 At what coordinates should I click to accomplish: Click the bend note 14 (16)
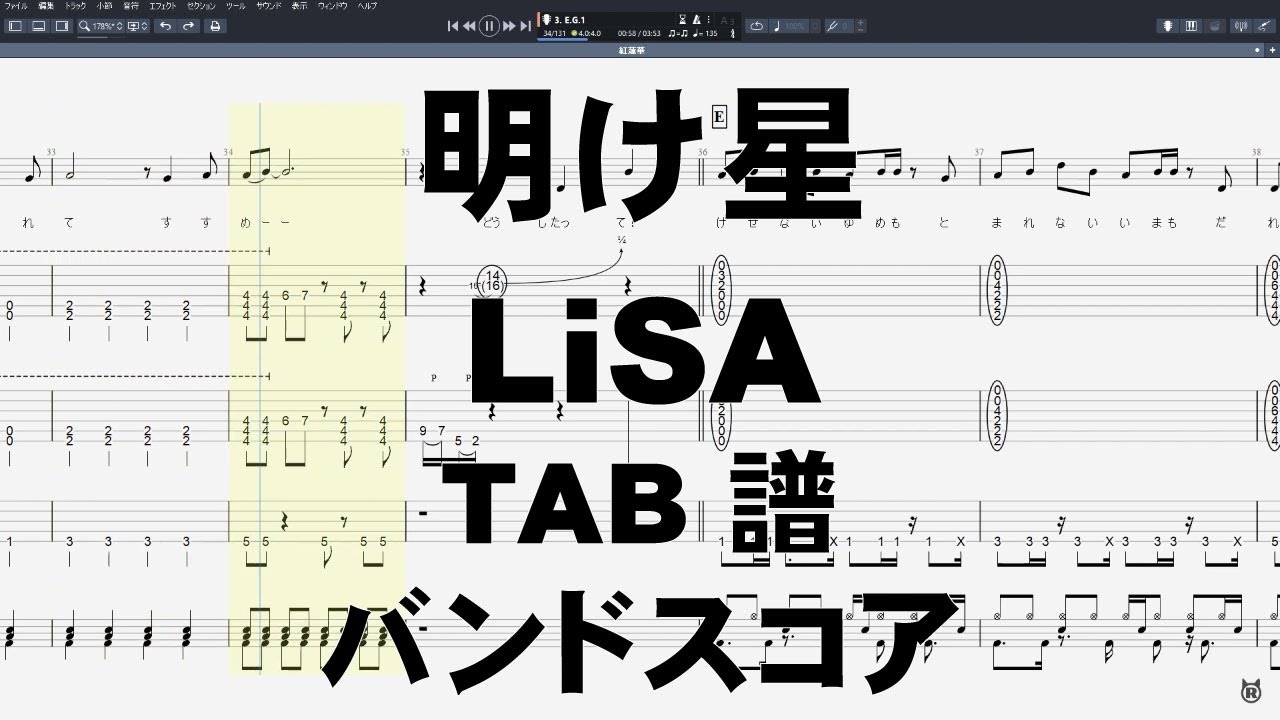pos(491,281)
